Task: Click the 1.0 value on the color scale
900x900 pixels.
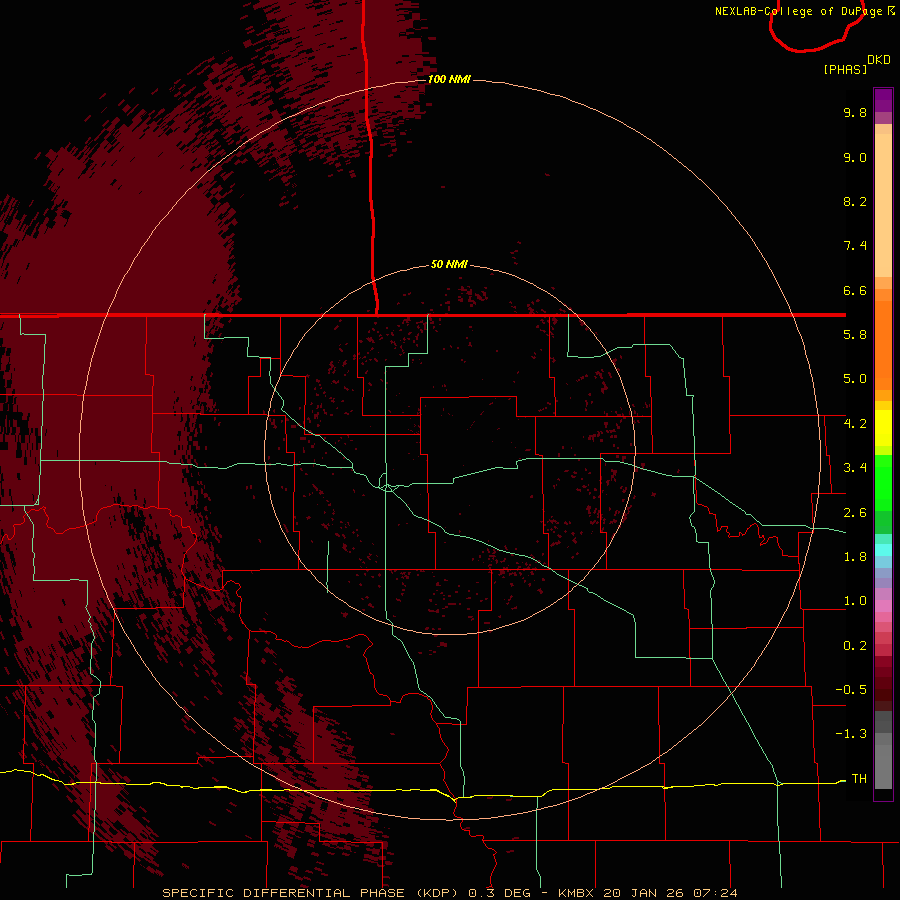Action: tap(855, 601)
